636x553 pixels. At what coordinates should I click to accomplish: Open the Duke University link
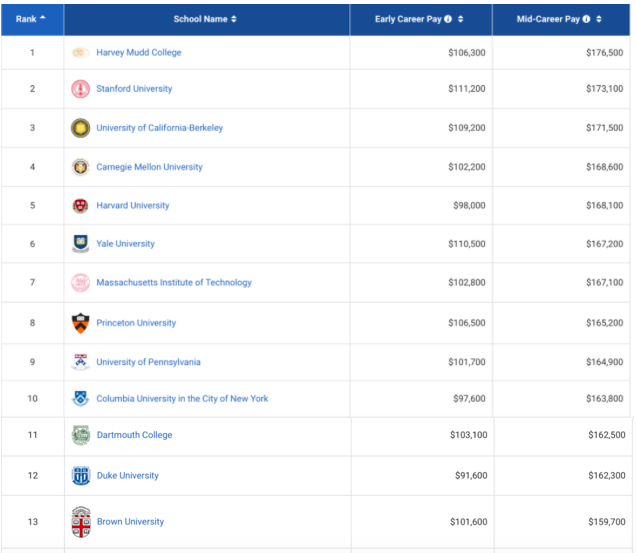tap(128, 476)
